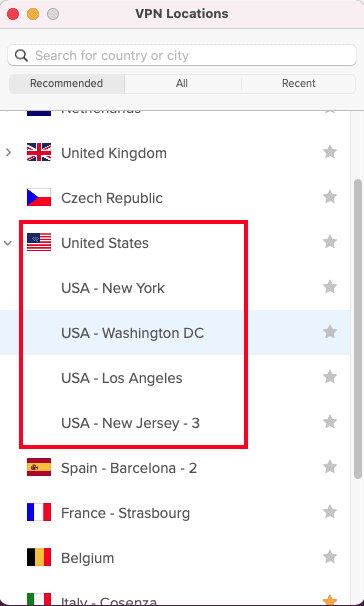
Task: Favorite United Kingdom with its star
Action: (330, 152)
